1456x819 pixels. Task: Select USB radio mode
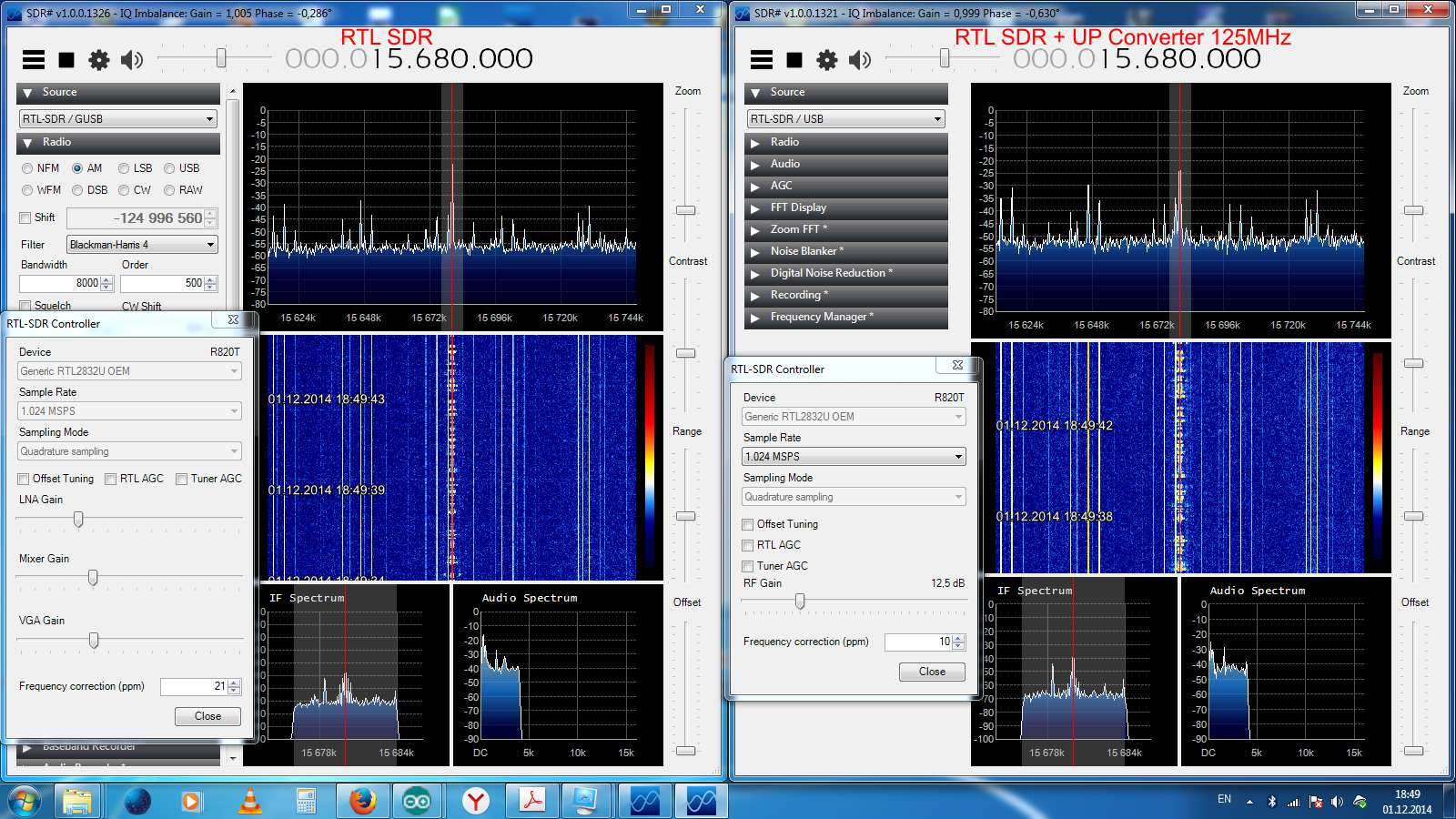click(182, 168)
